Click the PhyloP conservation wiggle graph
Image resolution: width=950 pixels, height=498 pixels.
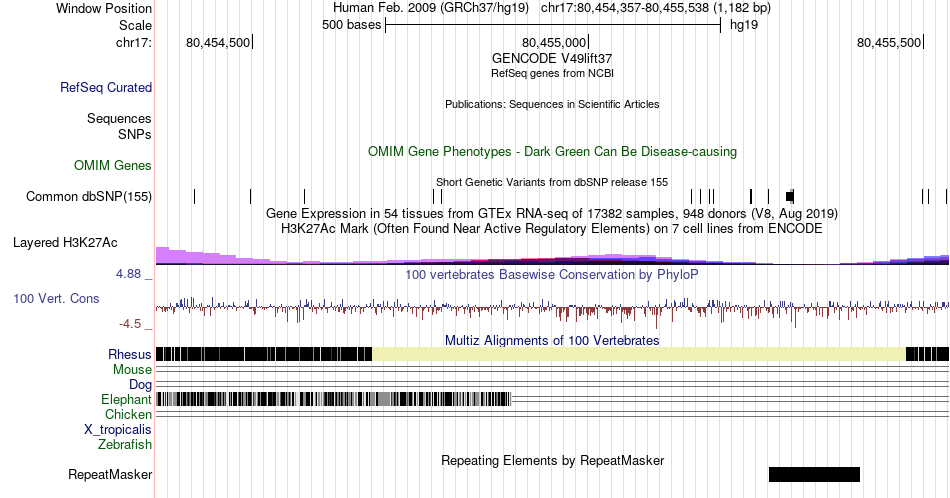click(552, 310)
